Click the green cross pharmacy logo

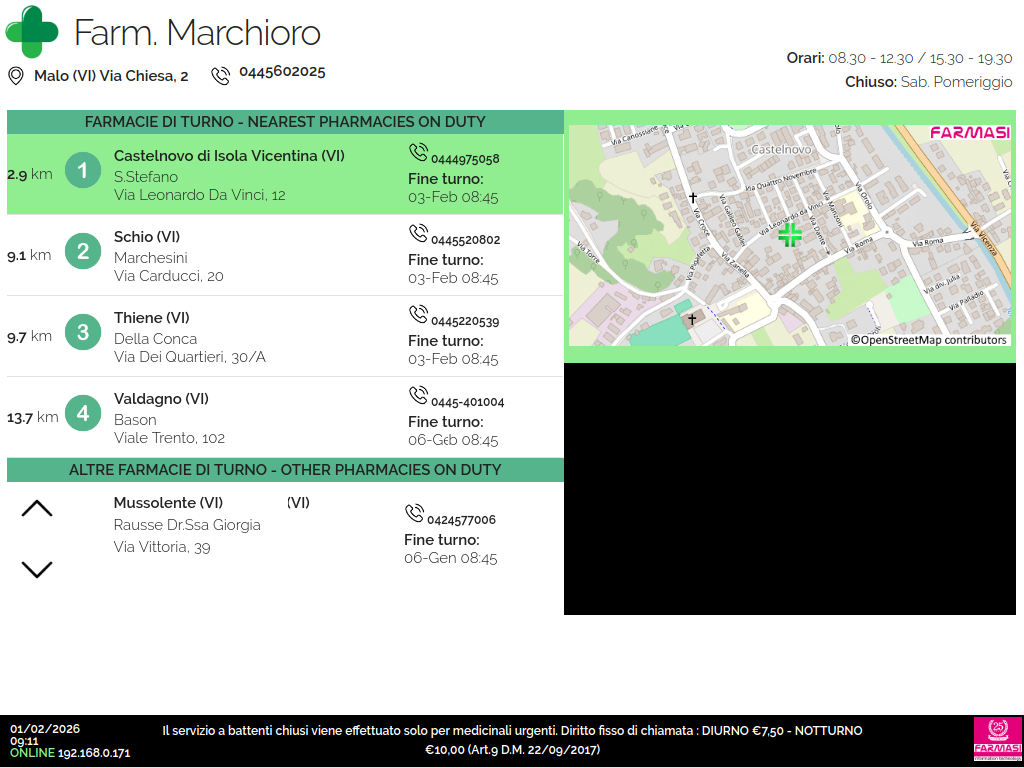click(x=31, y=31)
